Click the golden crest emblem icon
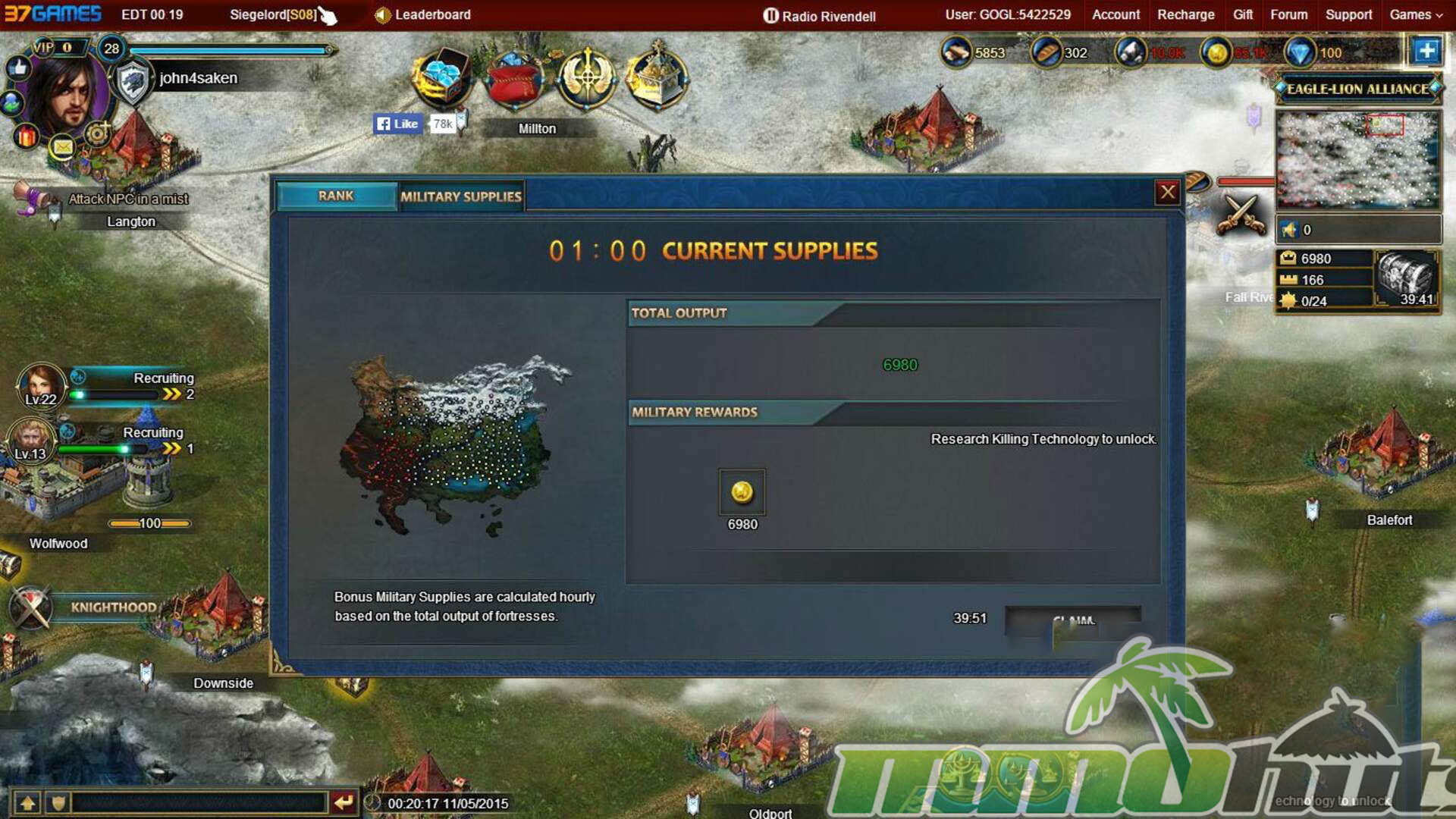 [x=586, y=78]
